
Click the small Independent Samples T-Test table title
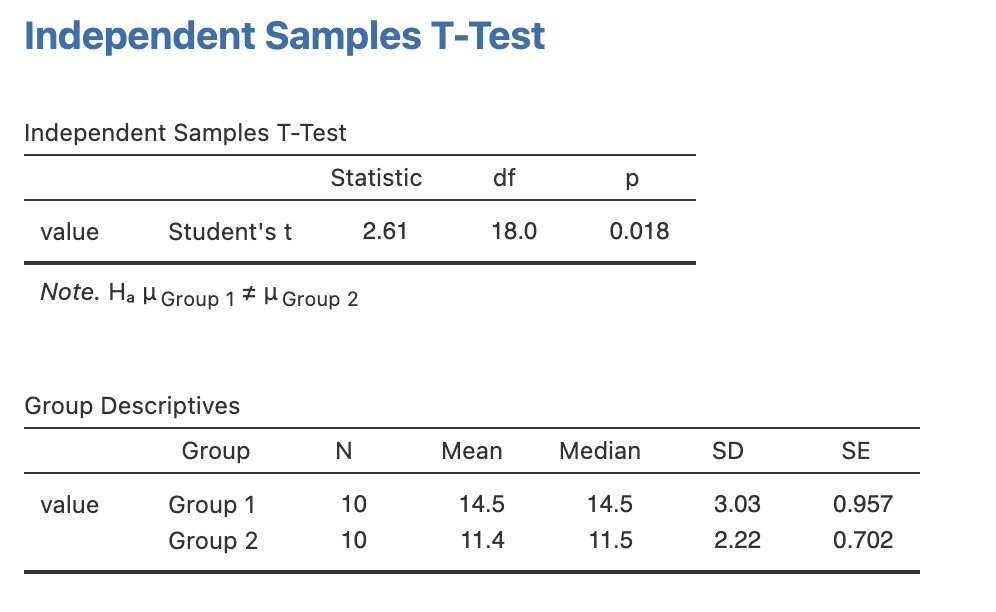[185, 133]
